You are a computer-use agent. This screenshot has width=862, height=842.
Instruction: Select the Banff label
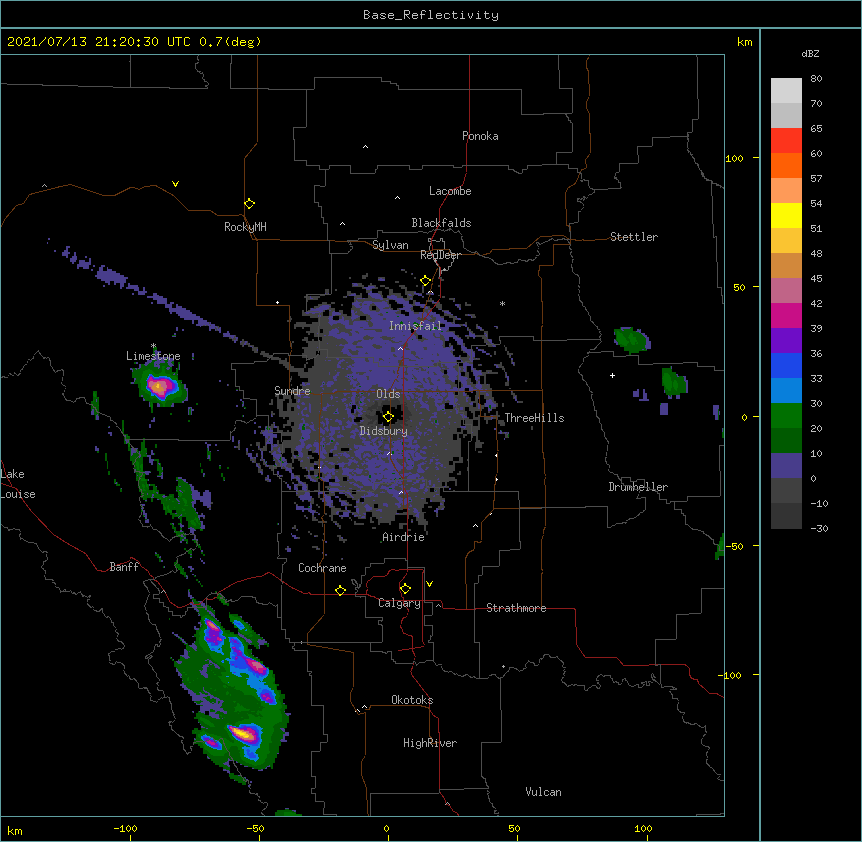tap(124, 567)
